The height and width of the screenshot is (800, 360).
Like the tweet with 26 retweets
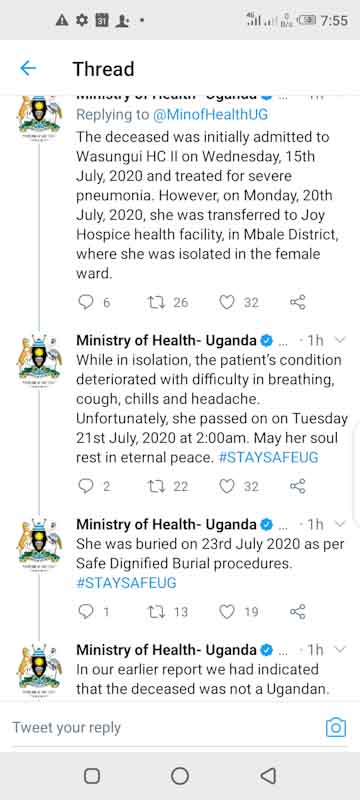pyautogui.click(x=226, y=302)
